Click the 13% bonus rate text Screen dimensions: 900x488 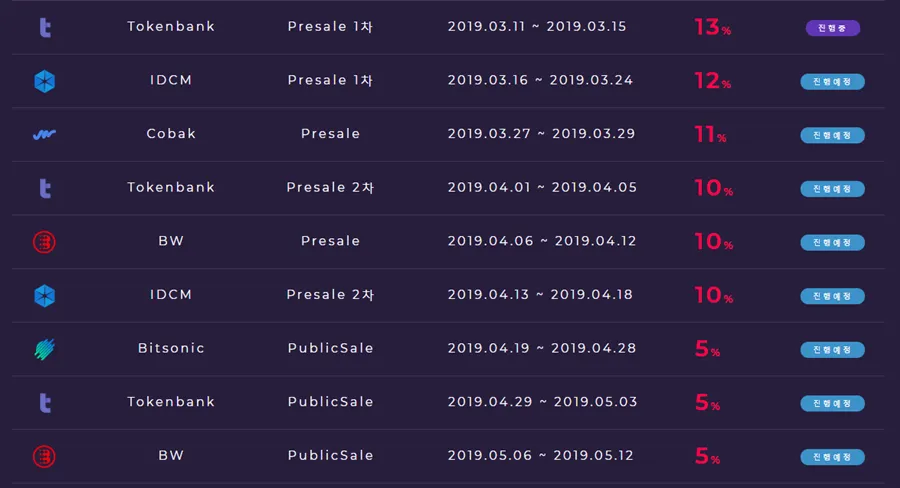(x=712, y=27)
